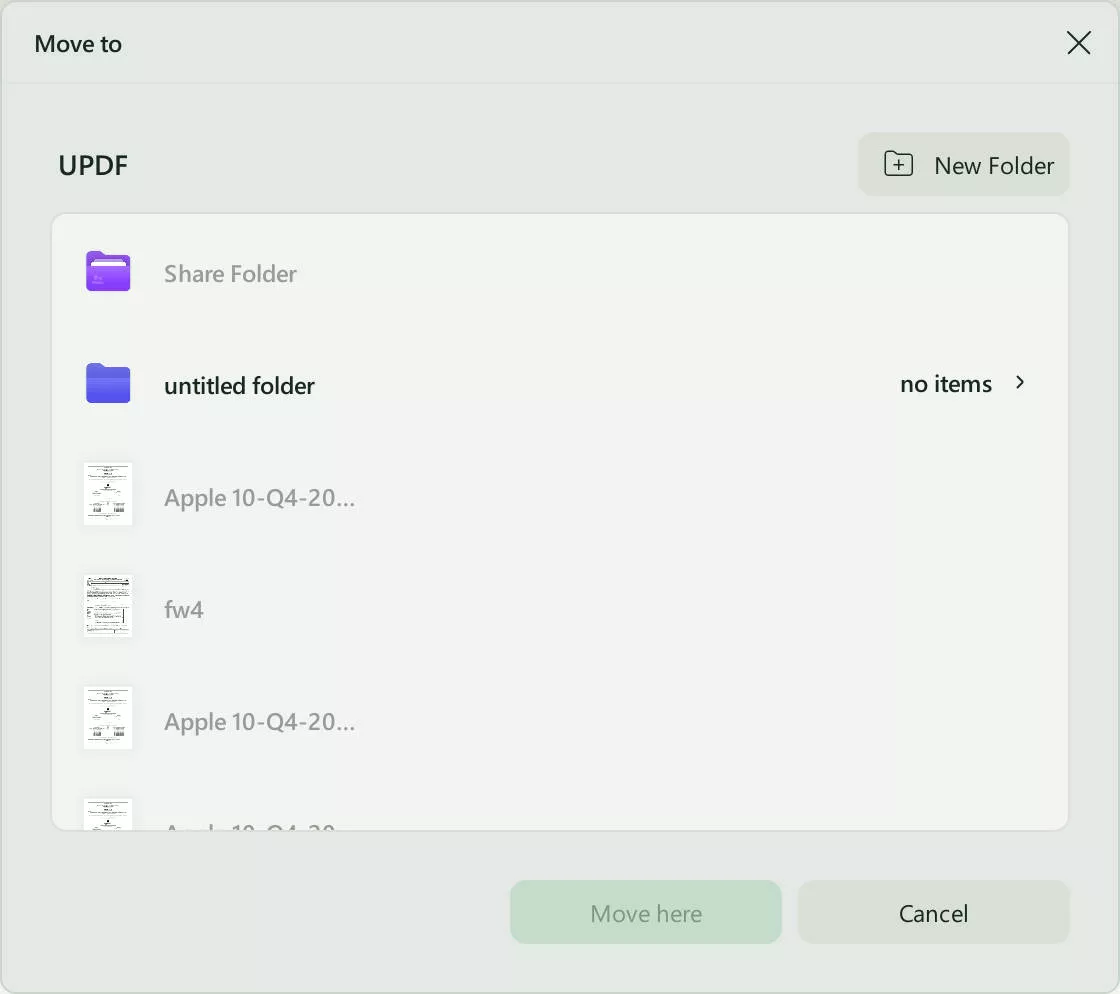The height and width of the screenshot is (994, 1120).
Task: Click the UPDF breadcrumb label
Action: [x=93, y=165]
